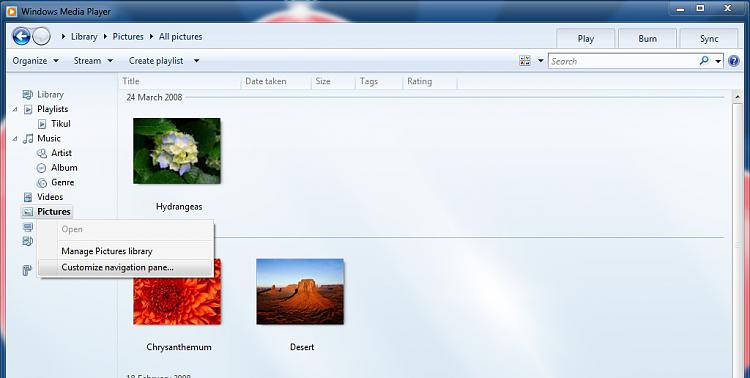The height and width of the screenshot is (378, 750).
Task: Collapse the Playlists tree node
Action: (x=15, y=110)
